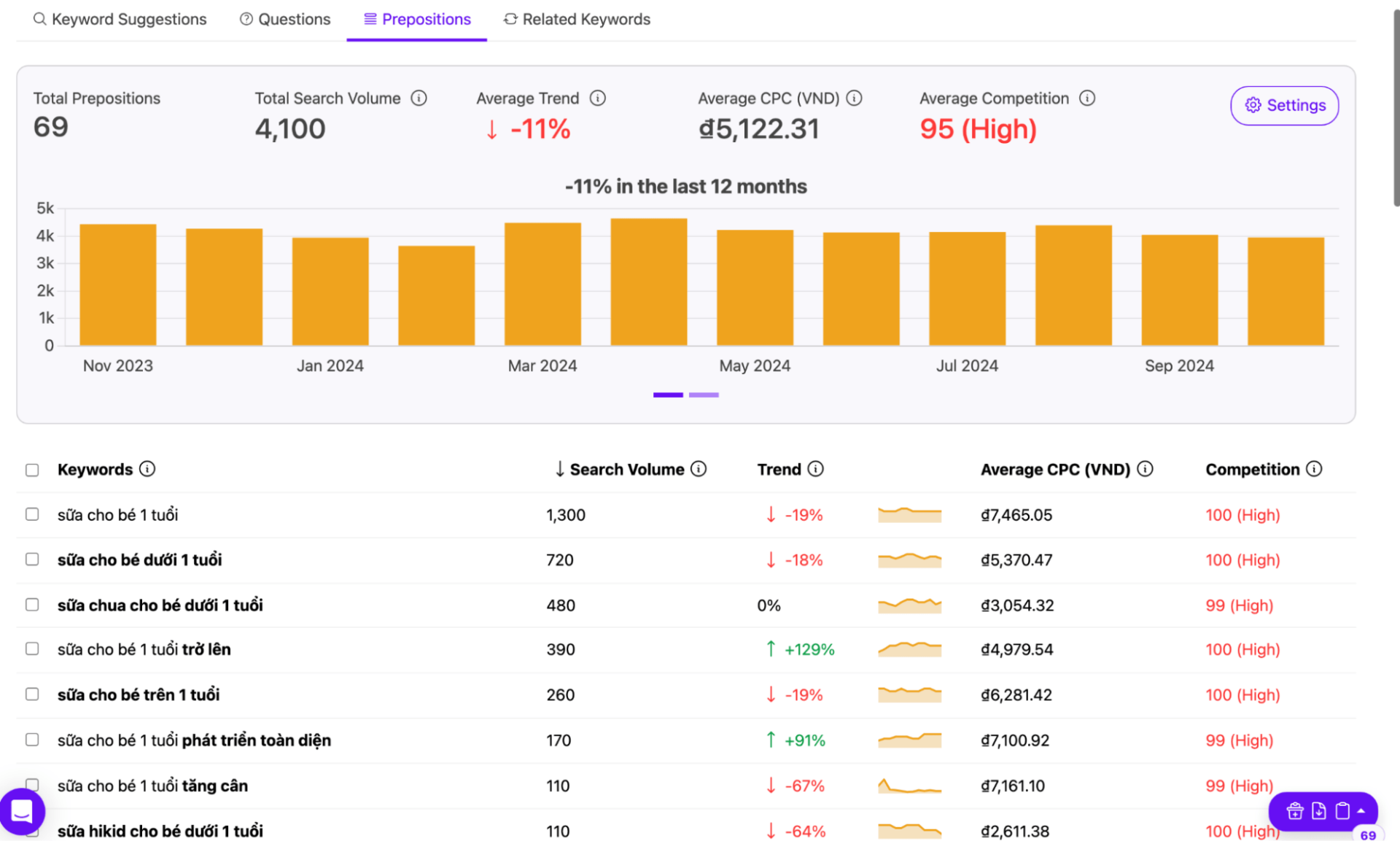Toggle the select-all keywords checkbox
This screenshot has height=841, width=1400.
pyautogui.click(x=32, y=470)
